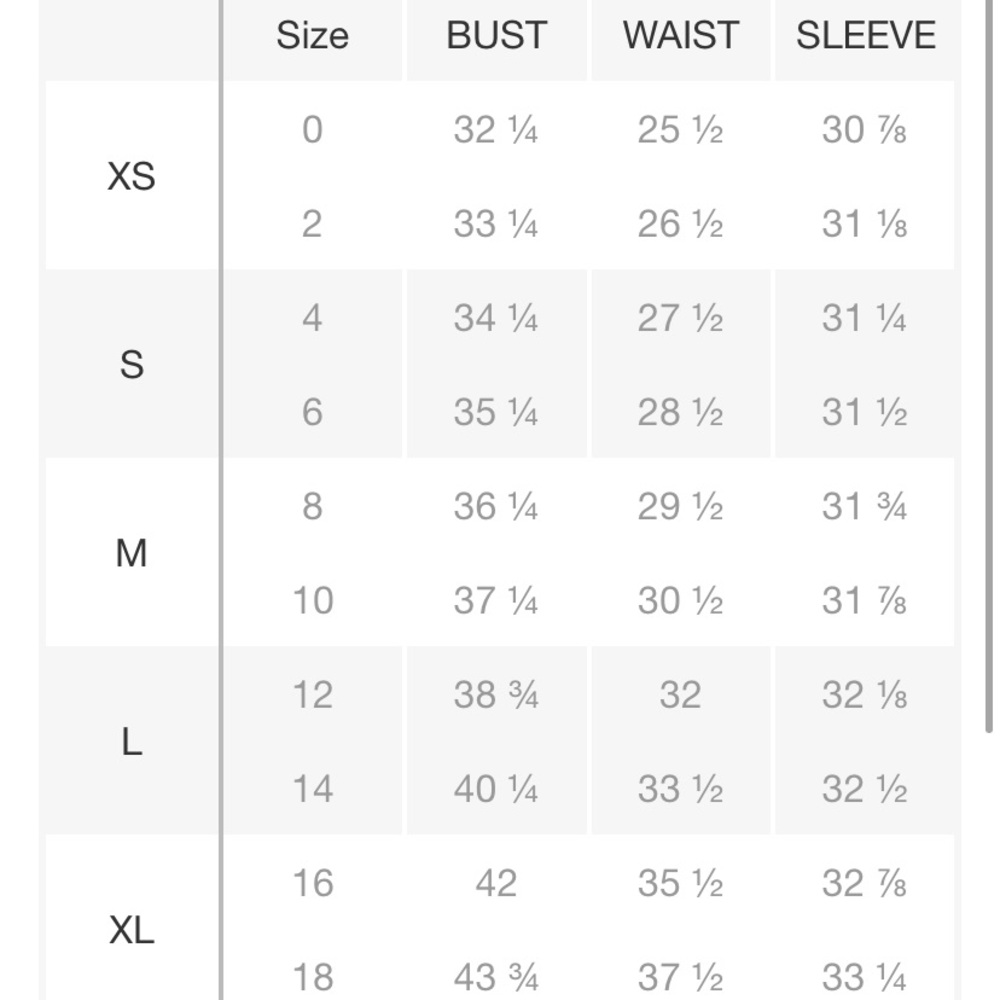Click the SLEEVE column header
The width and height of the screenshot is (1000, 1000).
pos(865,36)
